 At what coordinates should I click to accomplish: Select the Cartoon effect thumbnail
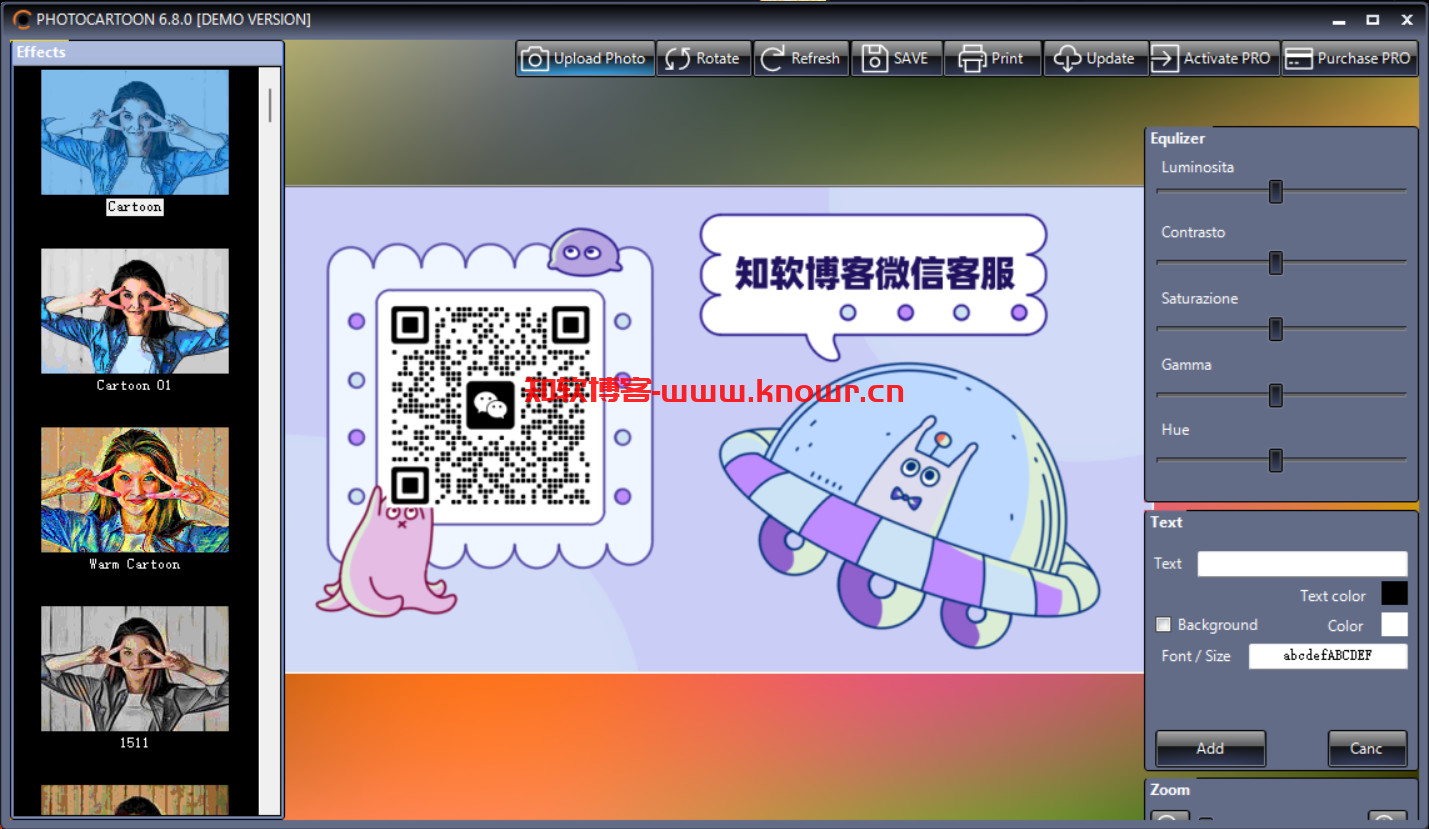coord(135,132)
